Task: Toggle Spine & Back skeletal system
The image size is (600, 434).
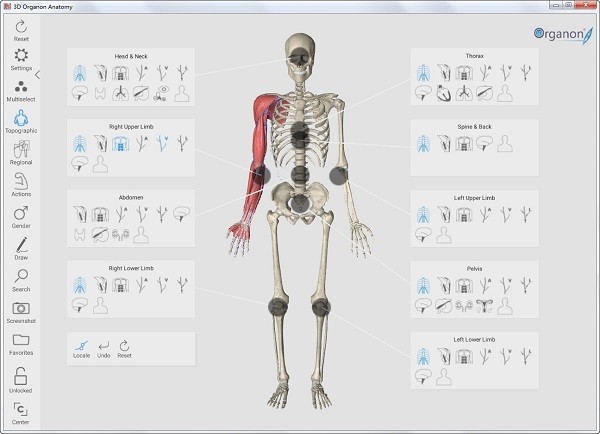Action: (423, 144)
